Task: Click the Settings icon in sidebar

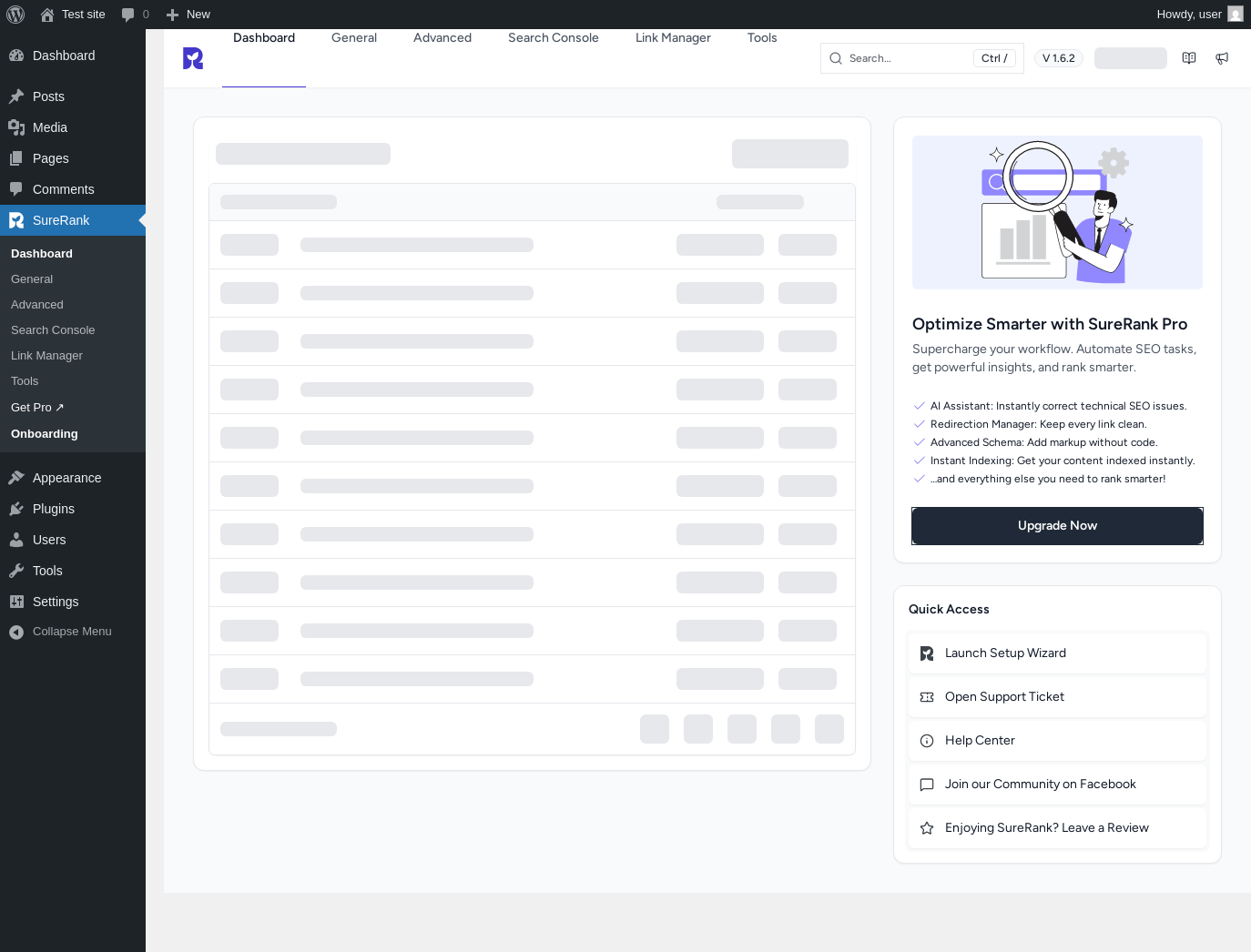Action: 16,602
